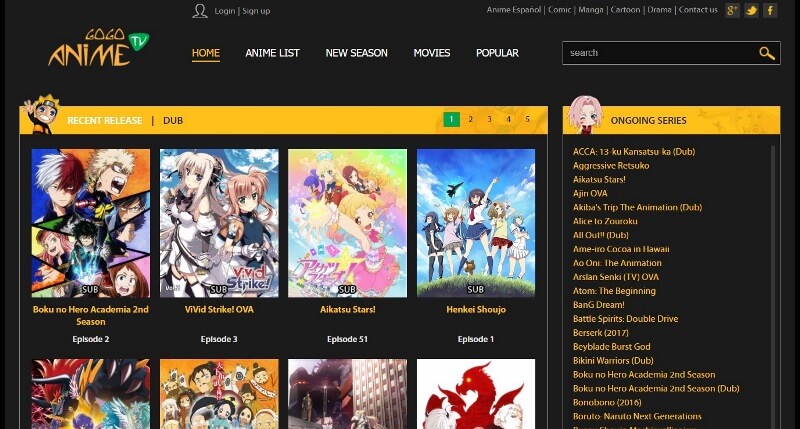Open the POPULAR menu
800x429 pixels.
click(497, 53)
